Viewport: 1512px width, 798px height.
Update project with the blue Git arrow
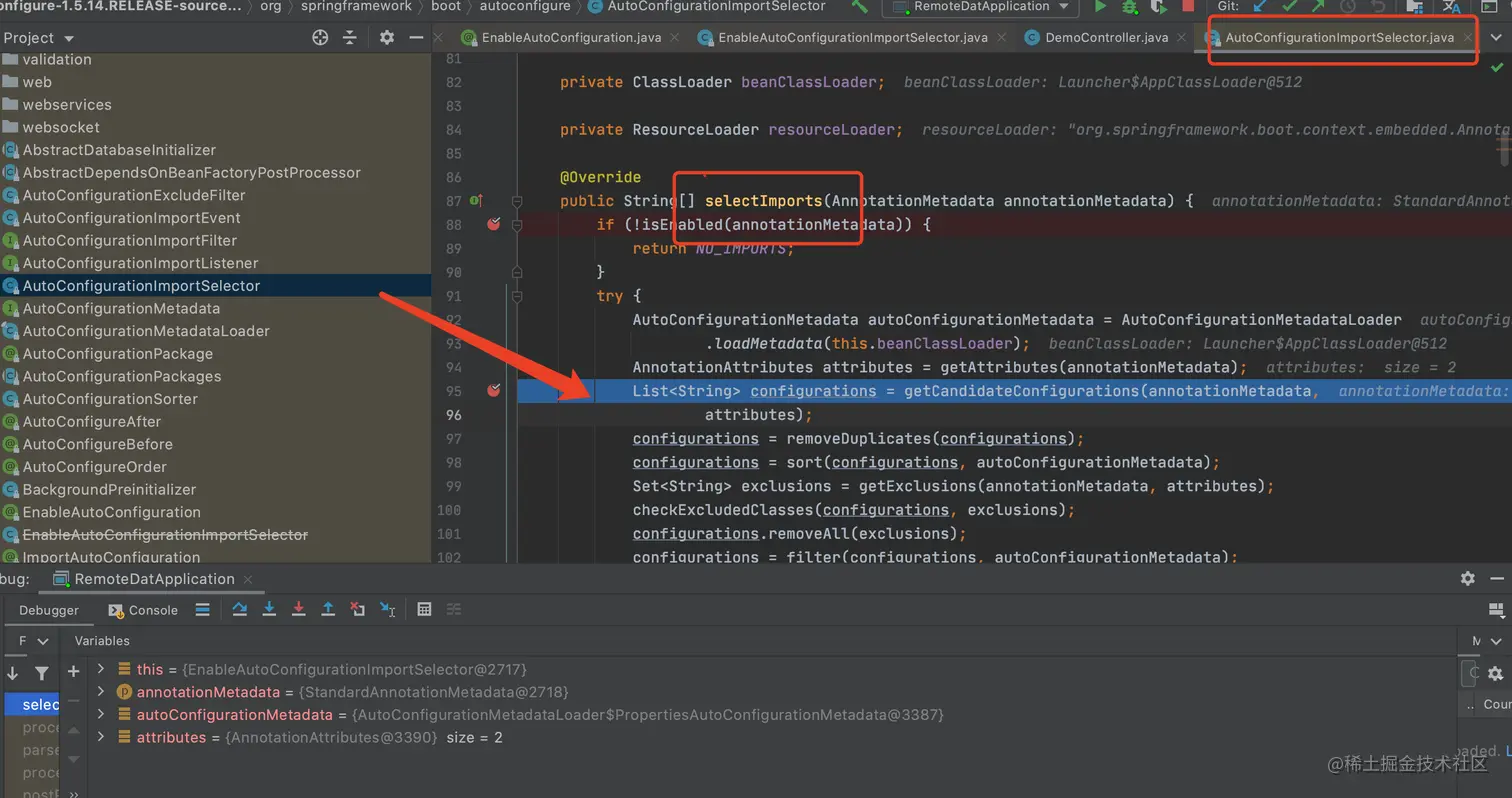(x=1260, y=6)
